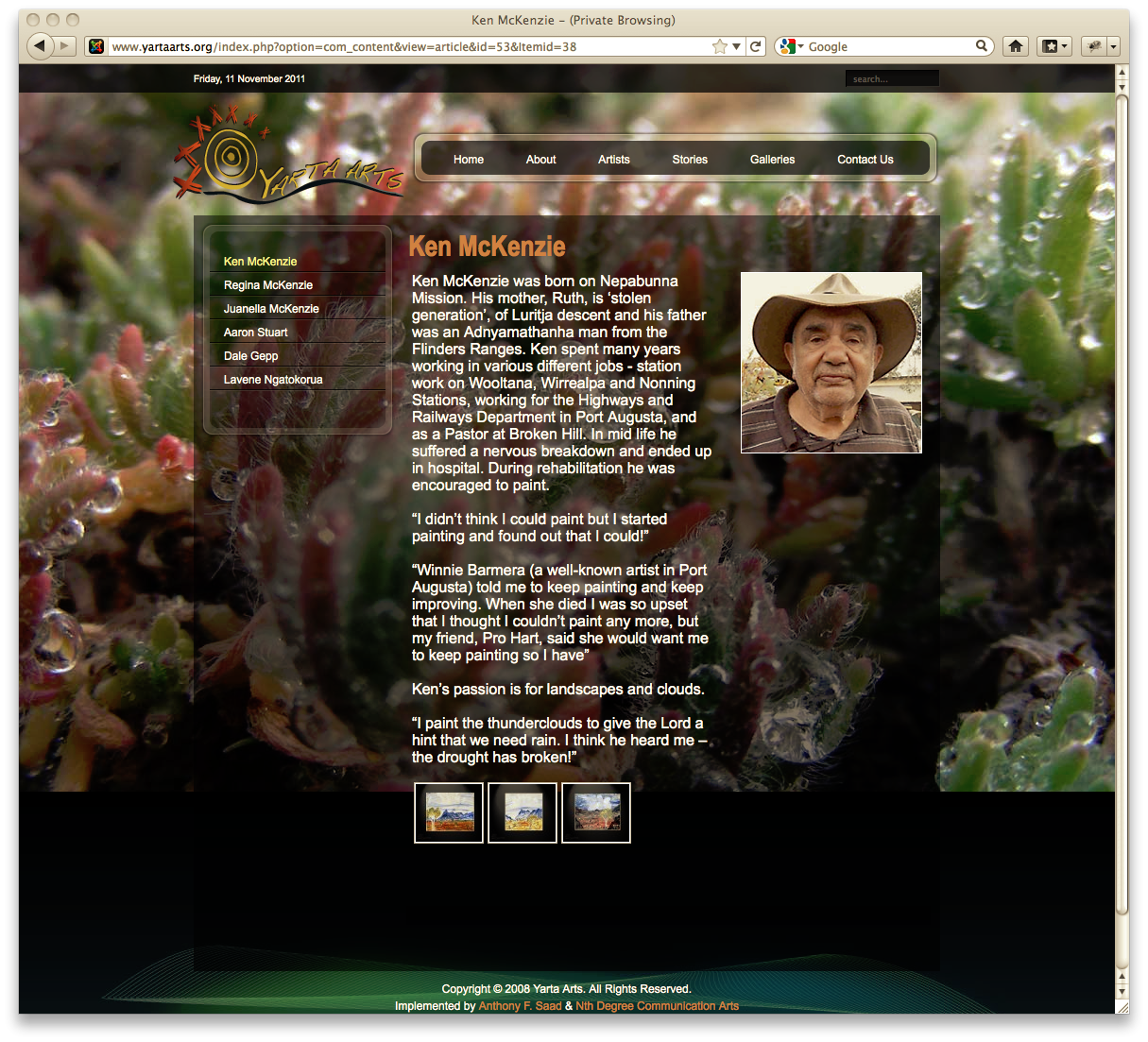Reload the page with the refresh icon
Viewport: 1148px width, 1042px height.
pyautogui.click(x=756, y=46)
